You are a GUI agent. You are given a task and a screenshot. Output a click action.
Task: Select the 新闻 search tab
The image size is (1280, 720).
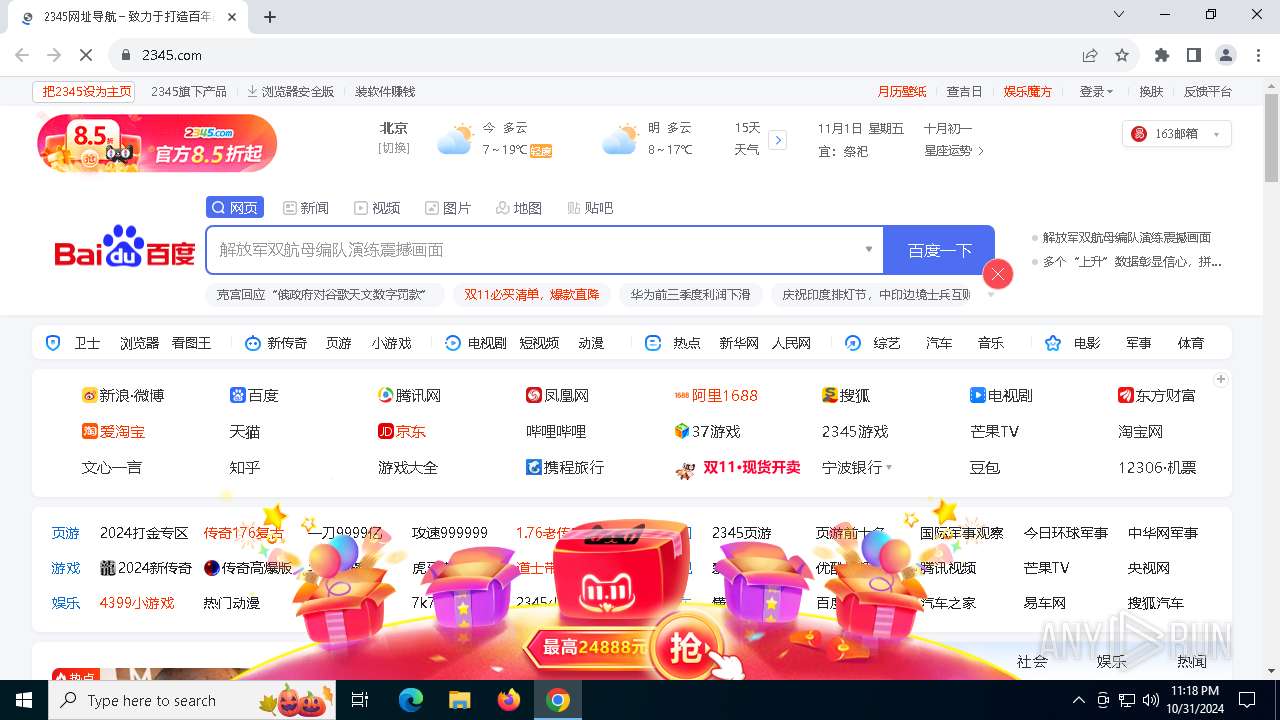306,207
